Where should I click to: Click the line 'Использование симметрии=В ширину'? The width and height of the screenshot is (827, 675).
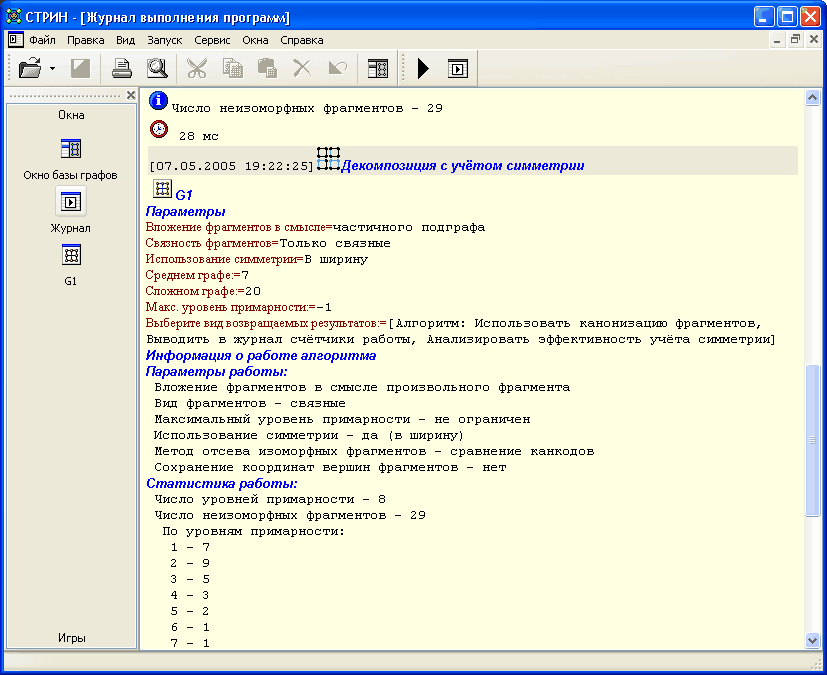257,259
